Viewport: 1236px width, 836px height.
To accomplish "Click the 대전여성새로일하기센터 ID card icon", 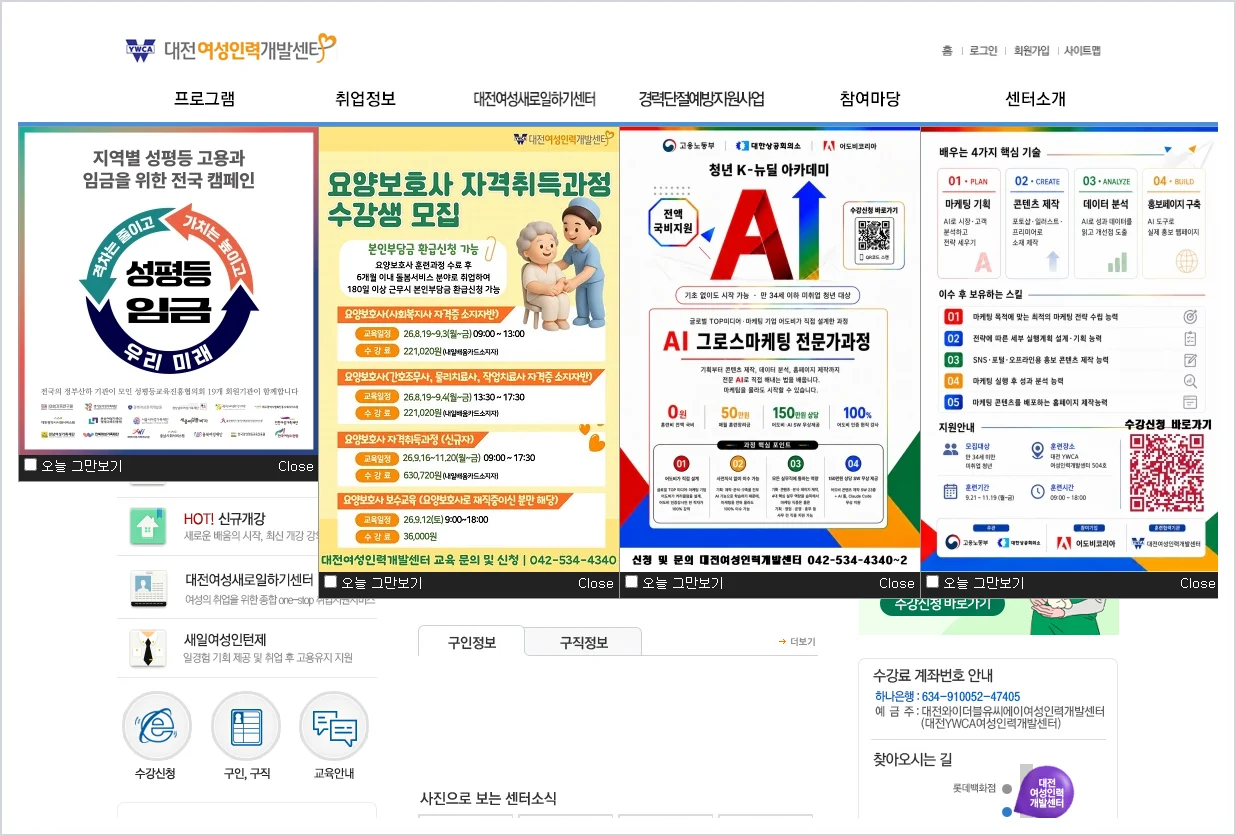I will [148, 588].
